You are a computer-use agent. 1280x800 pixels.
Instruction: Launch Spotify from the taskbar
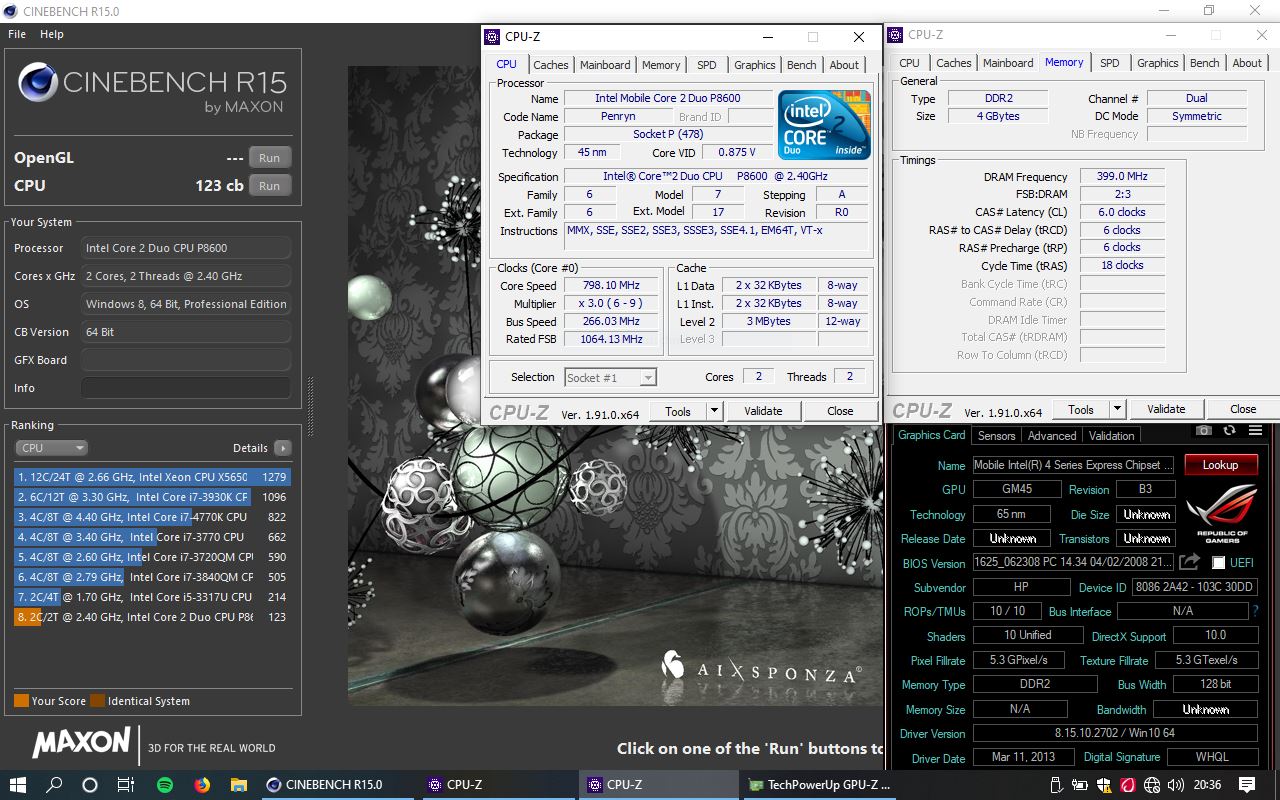165,785
